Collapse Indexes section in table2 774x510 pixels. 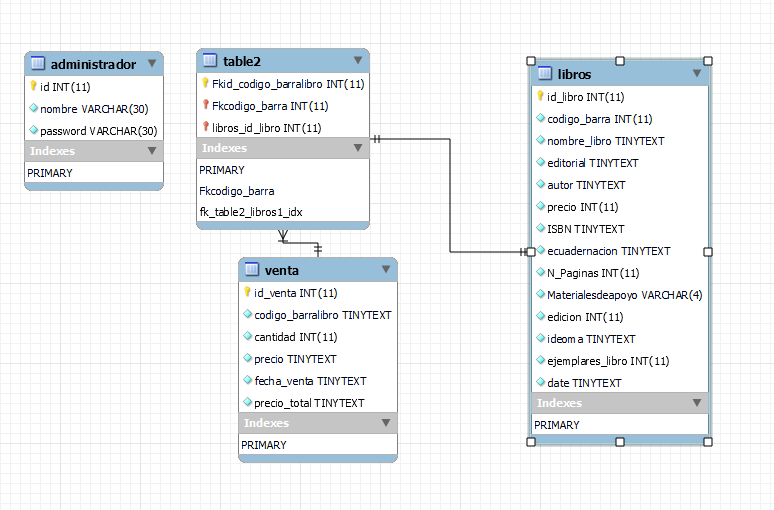358,148
